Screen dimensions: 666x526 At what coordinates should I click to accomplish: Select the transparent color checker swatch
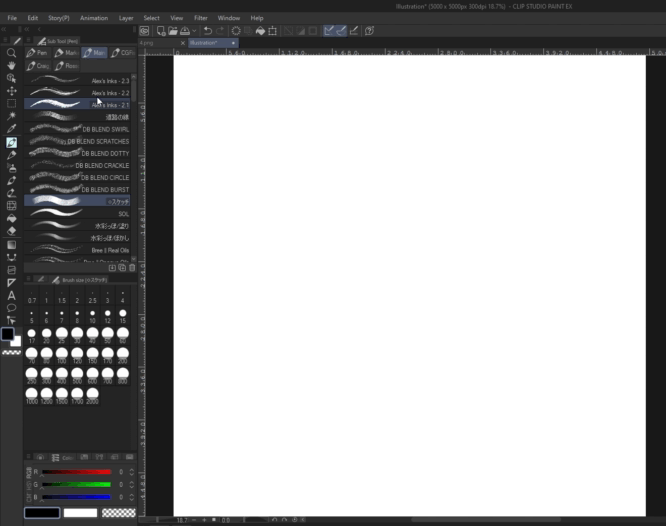point(11,352)
